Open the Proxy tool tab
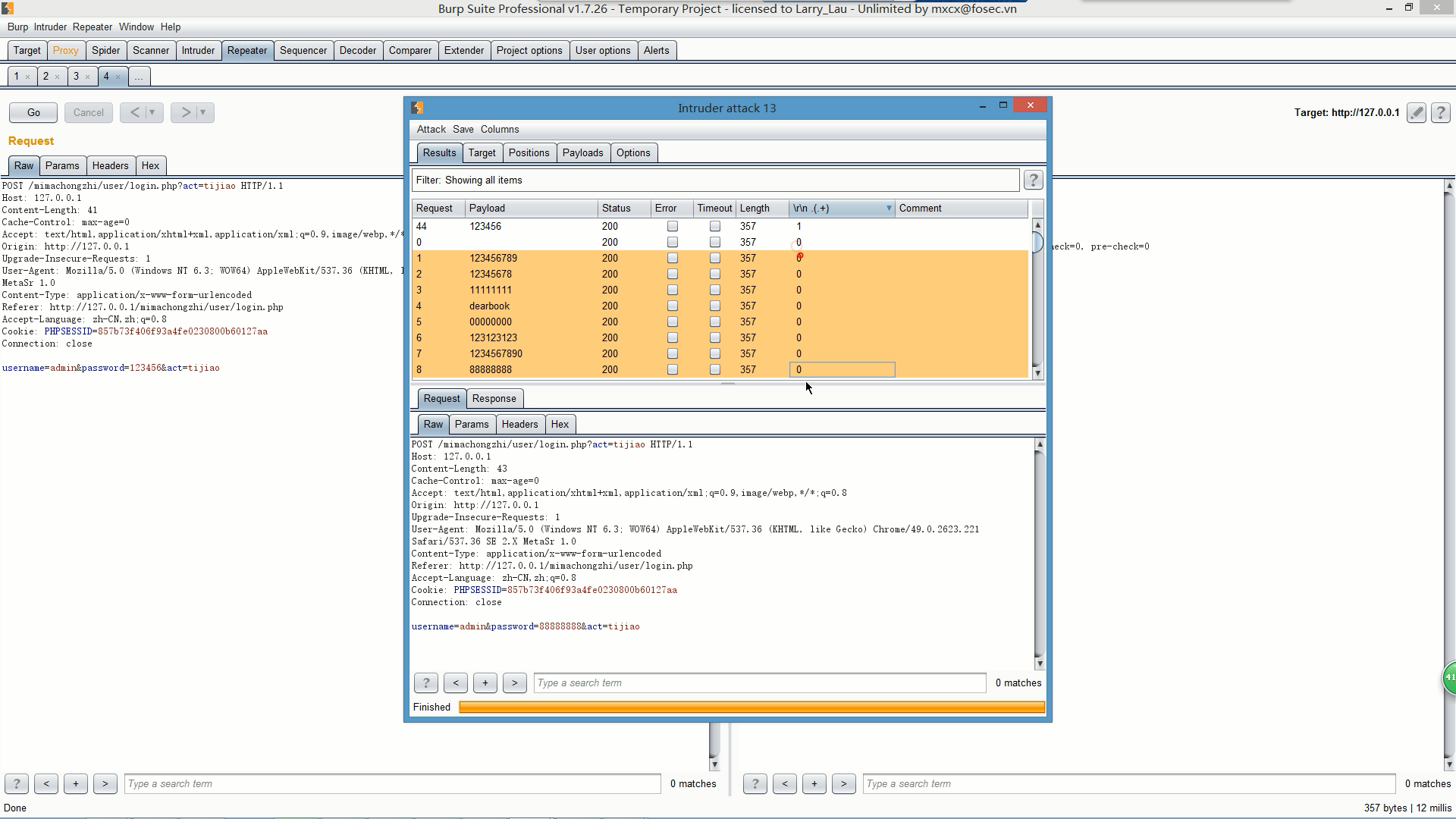 click(65, 50)
